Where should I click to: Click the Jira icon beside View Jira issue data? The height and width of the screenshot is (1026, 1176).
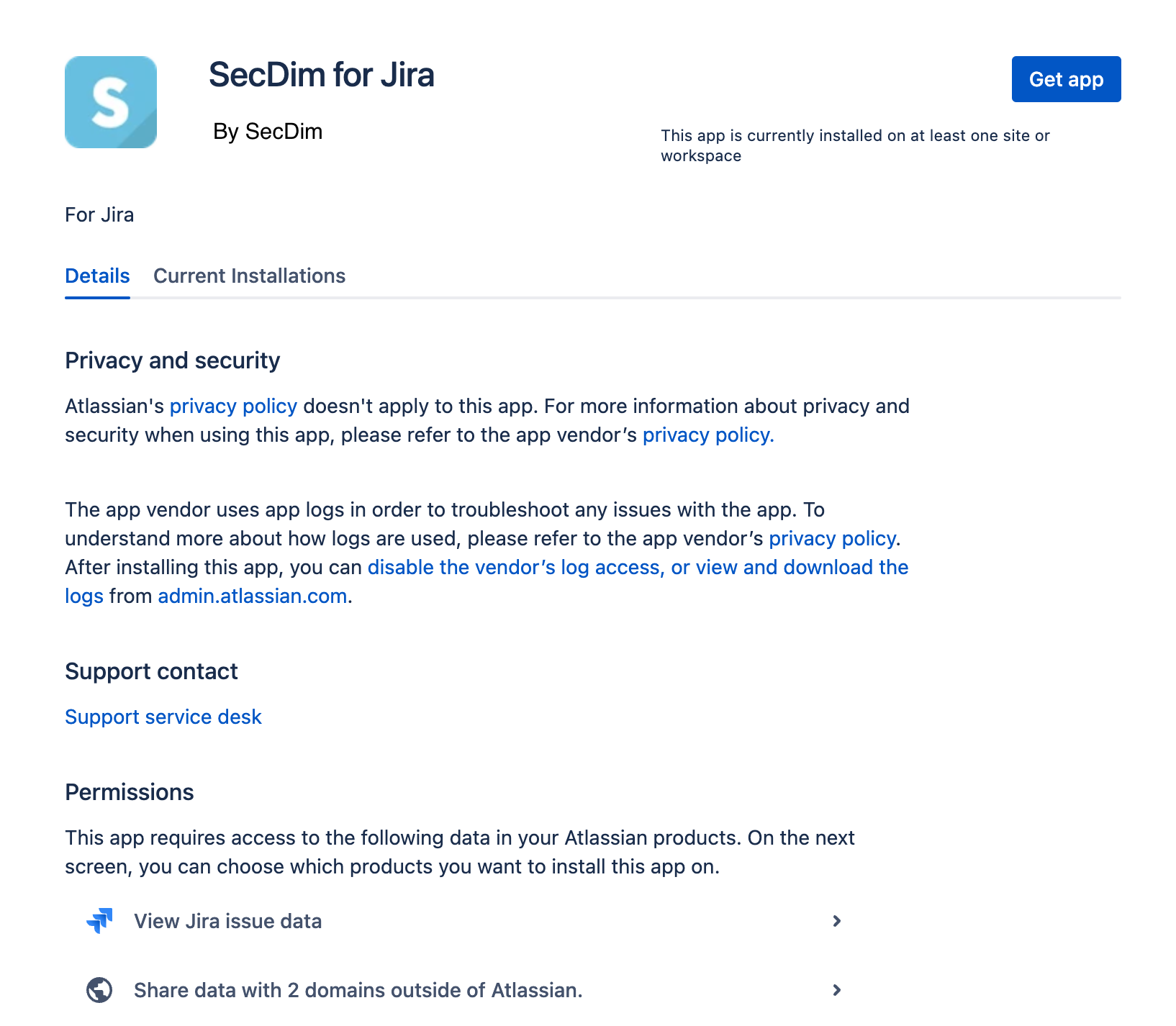point(100,921)
